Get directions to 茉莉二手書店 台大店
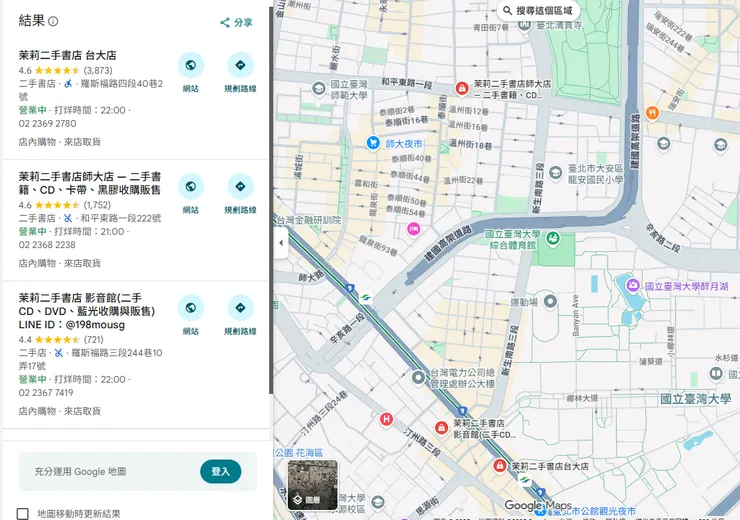The height and width of the screenshot is (520, 740). click(x=240, y=65)
